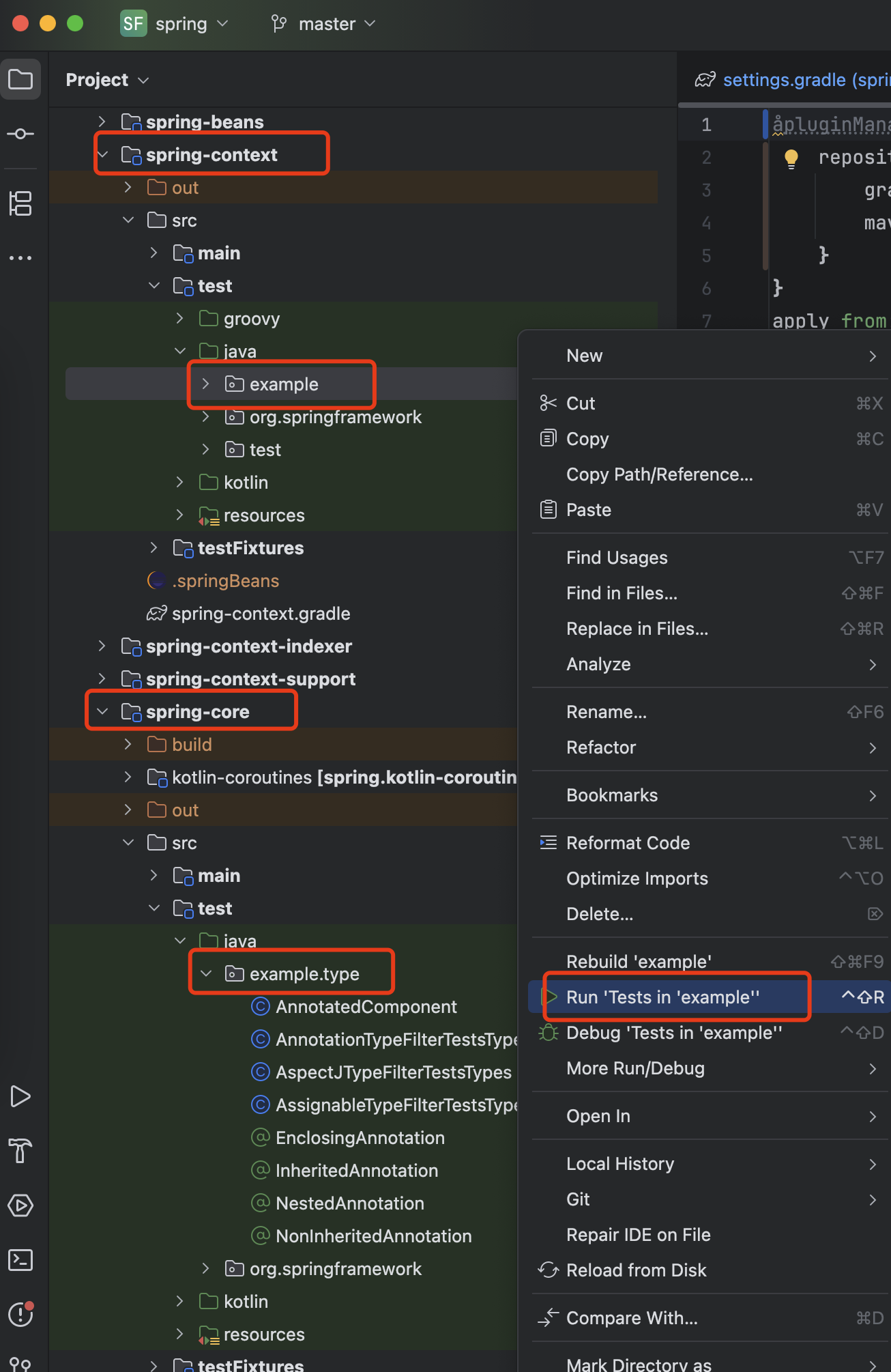Click line number 3 in editor gutter

click(x=707, y=190)
